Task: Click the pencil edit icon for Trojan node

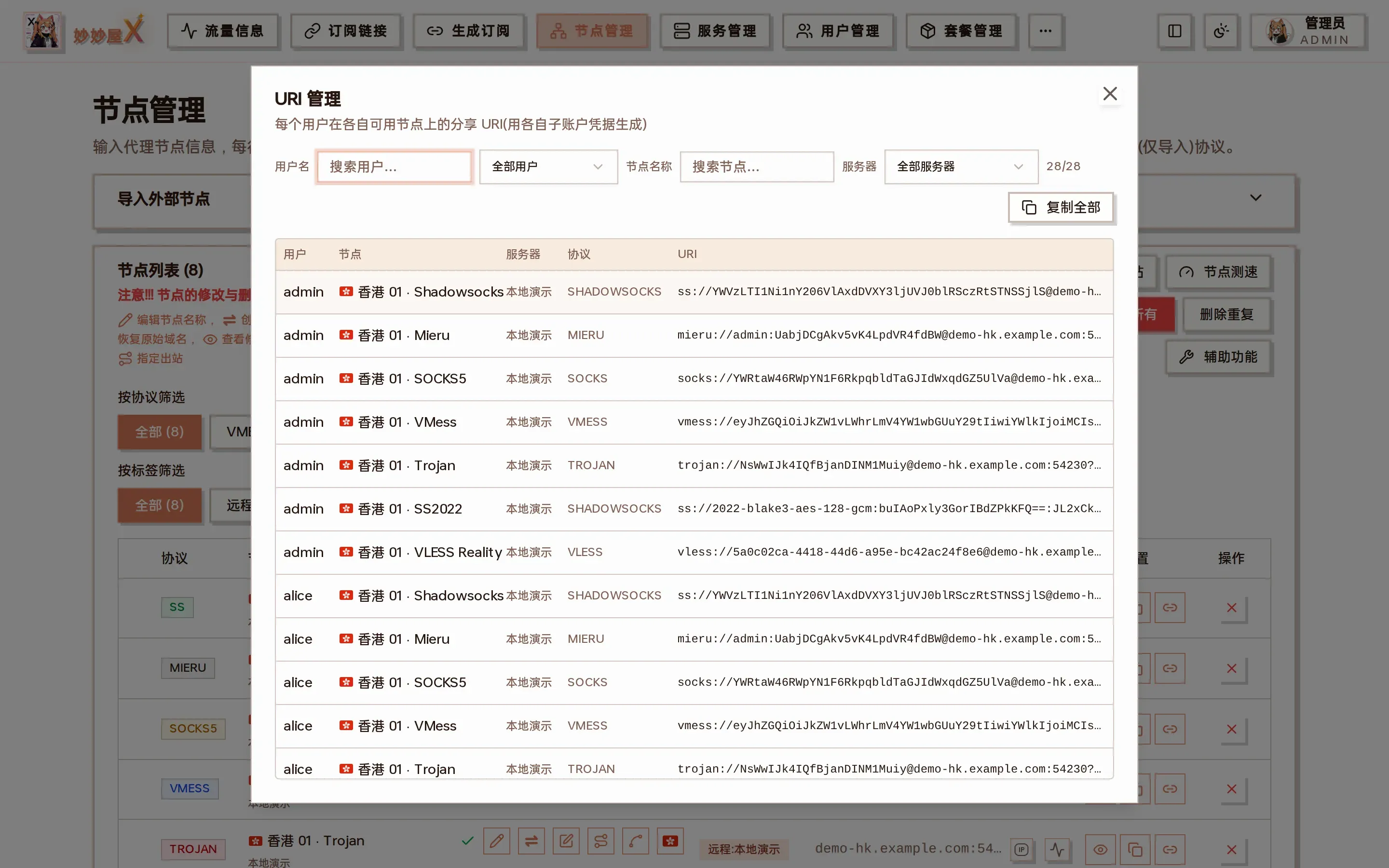Action: pyautogui.click(x=496, y=841)
